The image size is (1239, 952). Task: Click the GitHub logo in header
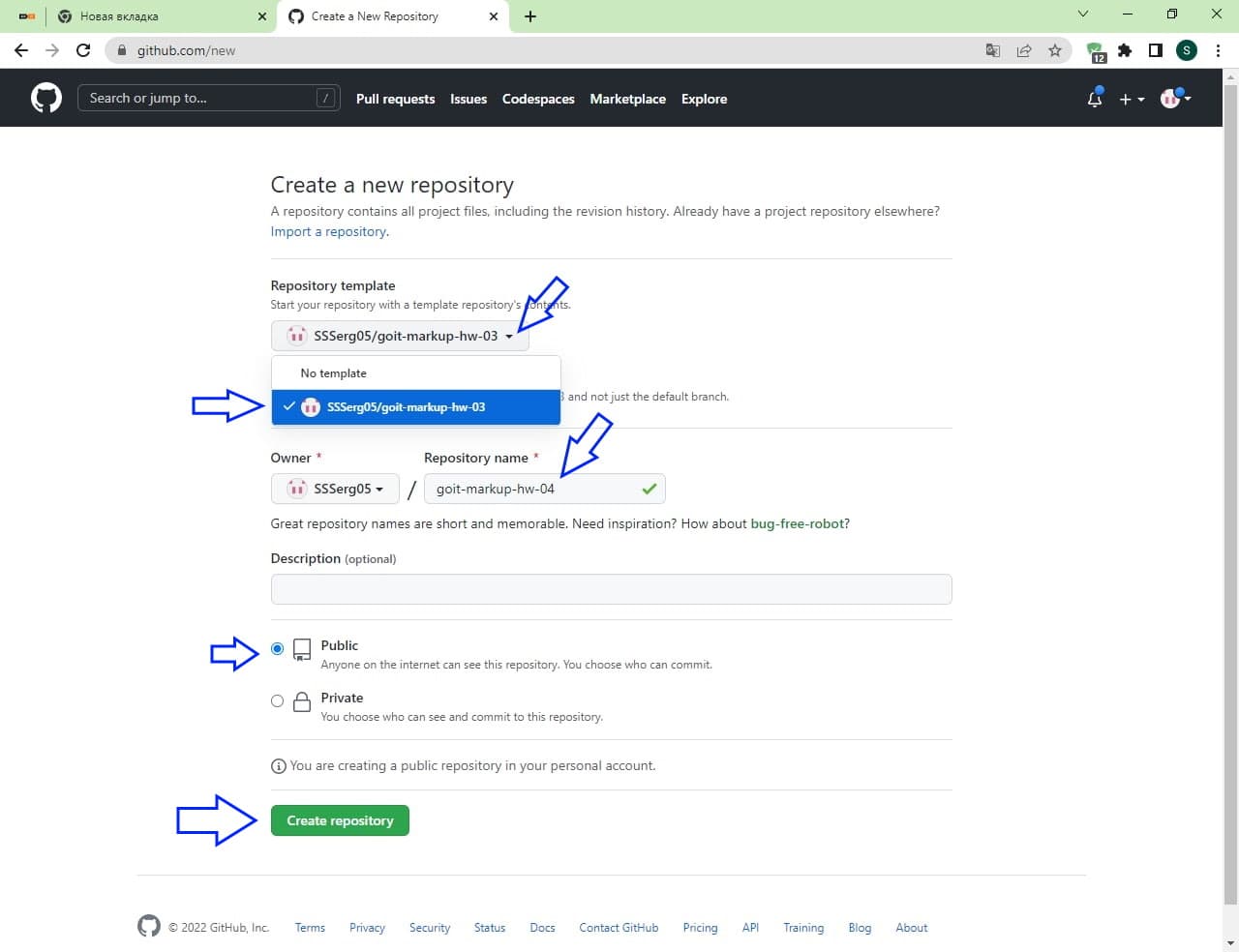[46, 98]
